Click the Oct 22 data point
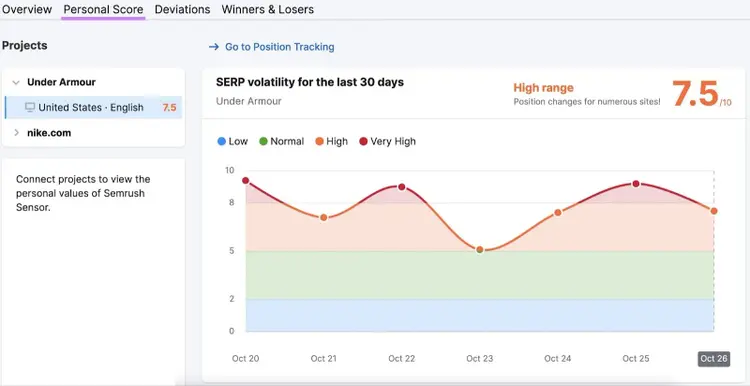 (x=402, y=187)
